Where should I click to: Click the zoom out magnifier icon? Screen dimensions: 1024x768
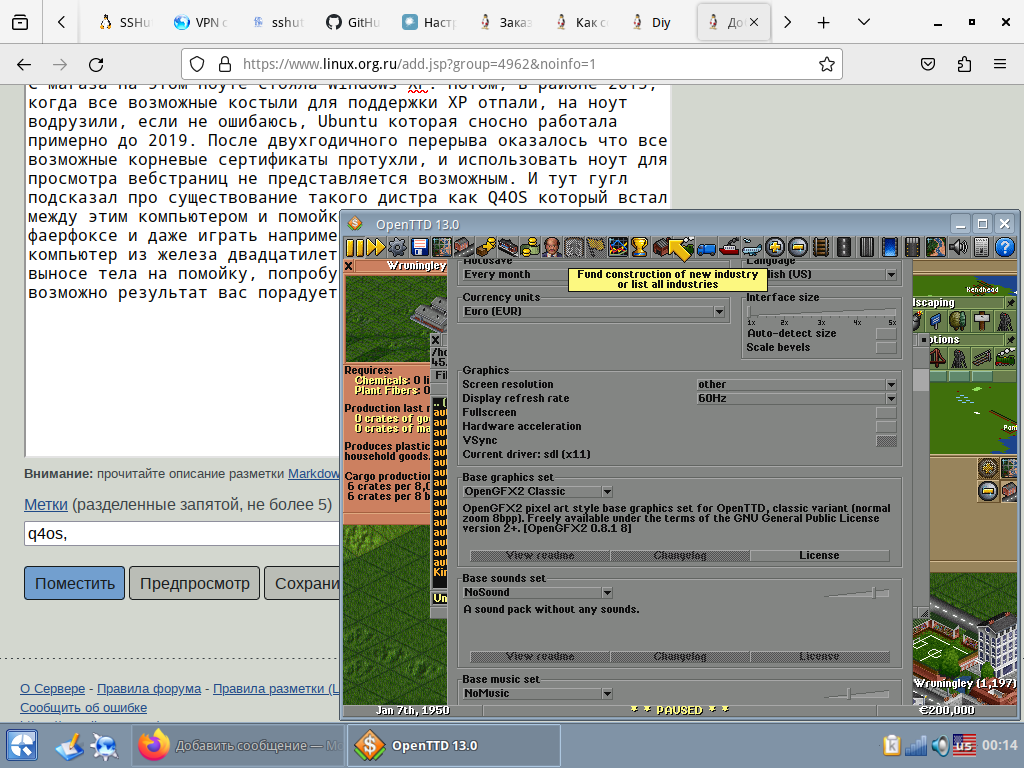click(x=798, y=248)
